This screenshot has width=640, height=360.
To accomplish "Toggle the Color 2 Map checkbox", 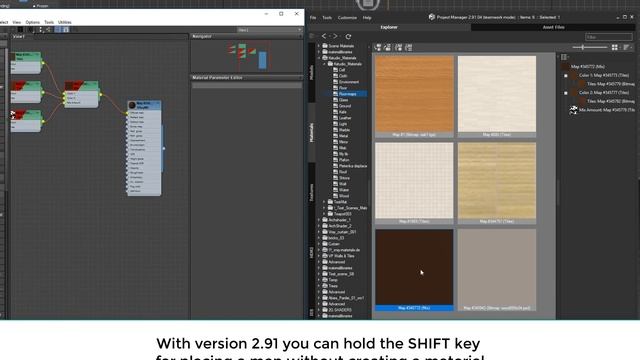I will click(x=566, y=93).
